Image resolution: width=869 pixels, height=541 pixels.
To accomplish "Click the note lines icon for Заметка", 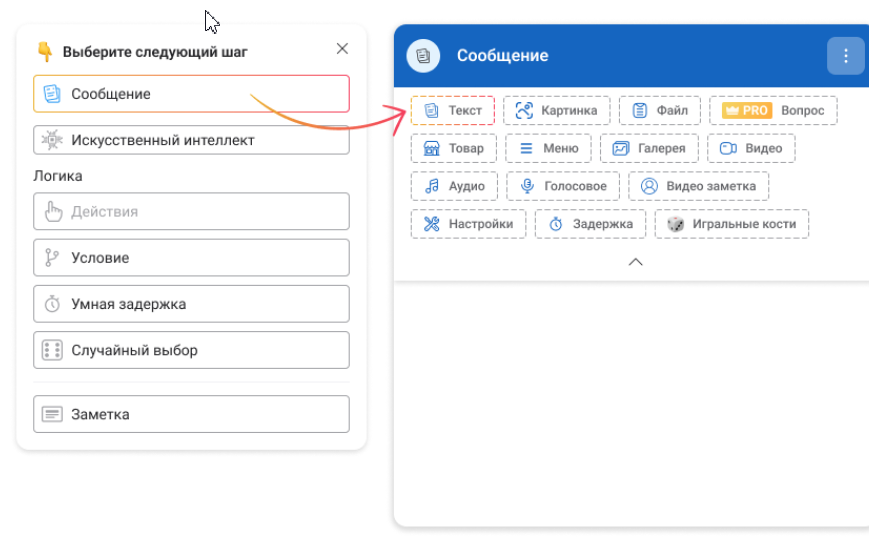I will point(52,414).
